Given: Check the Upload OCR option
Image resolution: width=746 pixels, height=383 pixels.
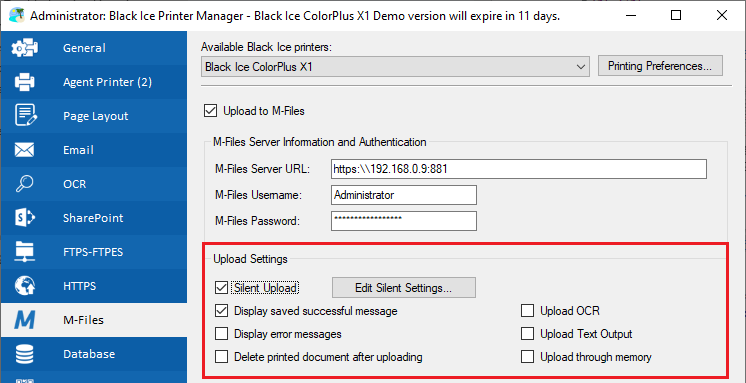Looking at the screenshot, I should point(527,311).
